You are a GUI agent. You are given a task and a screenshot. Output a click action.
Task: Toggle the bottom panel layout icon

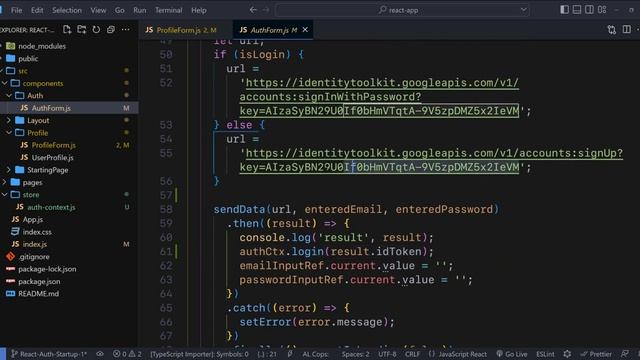coord(577,9)
